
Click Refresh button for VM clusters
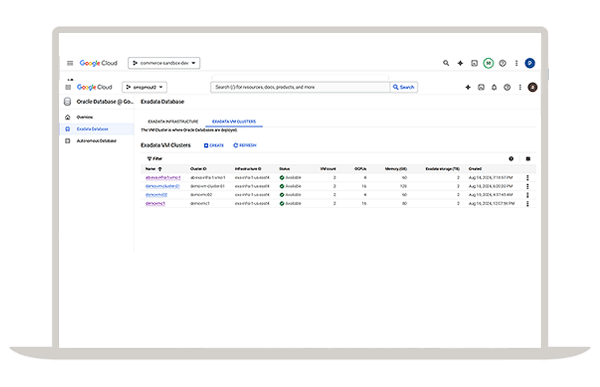[x=245, y=145]
